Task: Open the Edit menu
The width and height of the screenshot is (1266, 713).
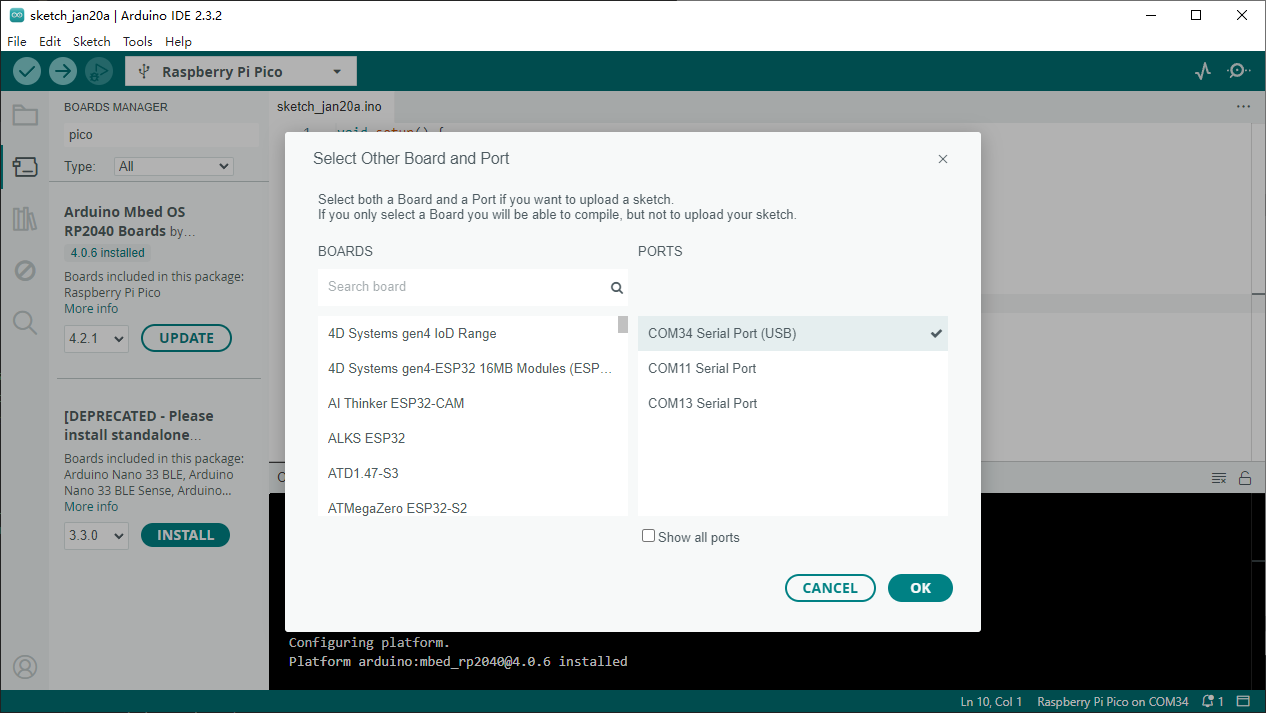Action: tap(50, 42)
